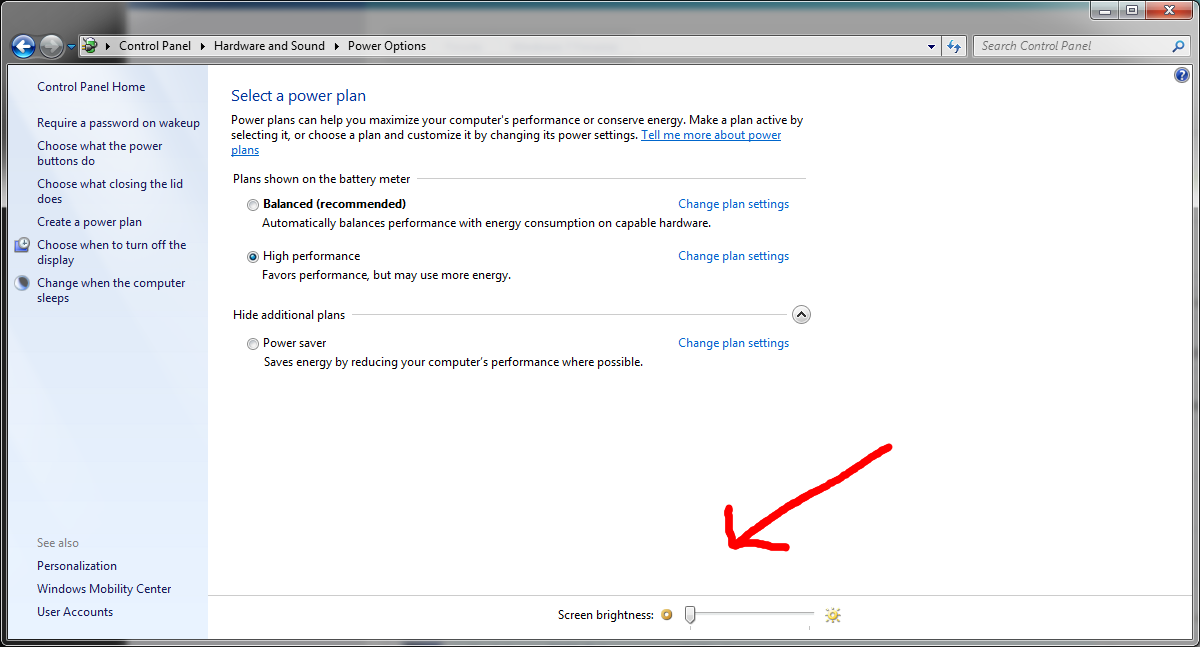Click the moon icon beside computer sleeps
Image resolution: width=1200 pixels, height=647 pixels.
pyautogui.click(x=23, y=283)
